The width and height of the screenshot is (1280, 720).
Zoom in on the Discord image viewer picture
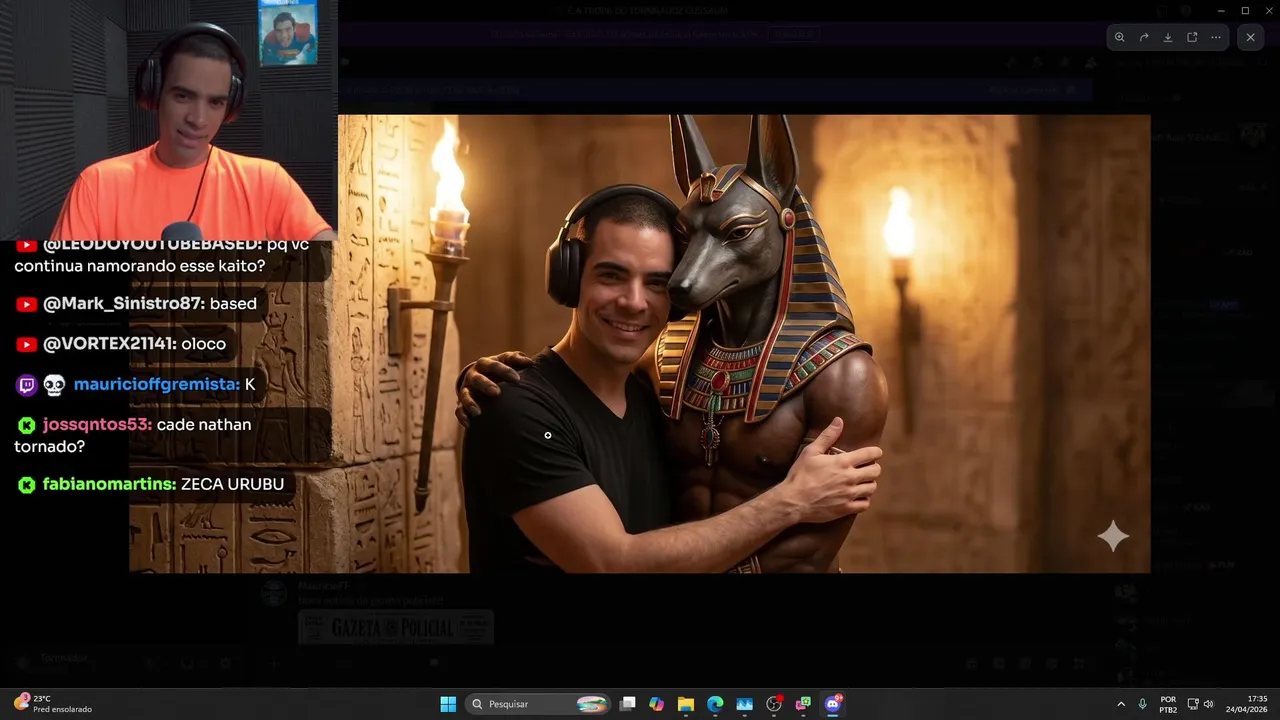click(x=1120, y=37)
